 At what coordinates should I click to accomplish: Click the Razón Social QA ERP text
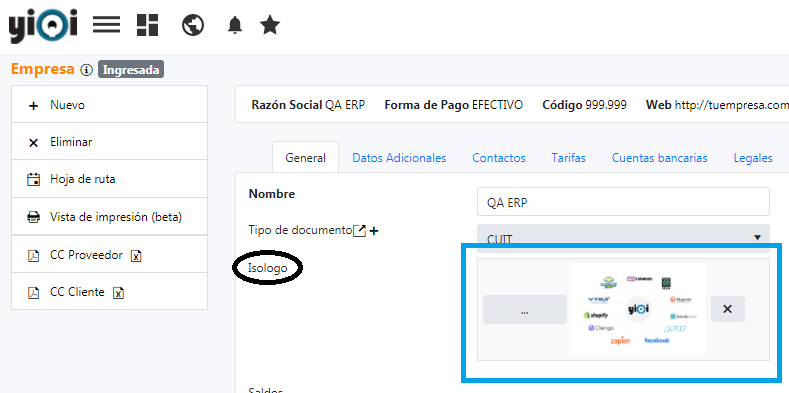pyautogui.click(x=308, y=105)
